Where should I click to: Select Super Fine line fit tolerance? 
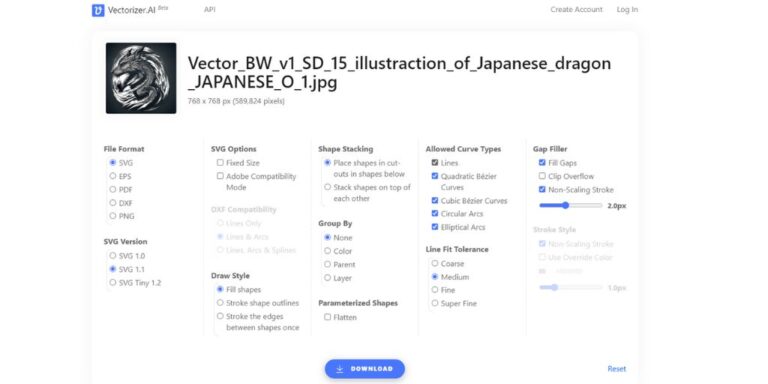pos(435,303)
